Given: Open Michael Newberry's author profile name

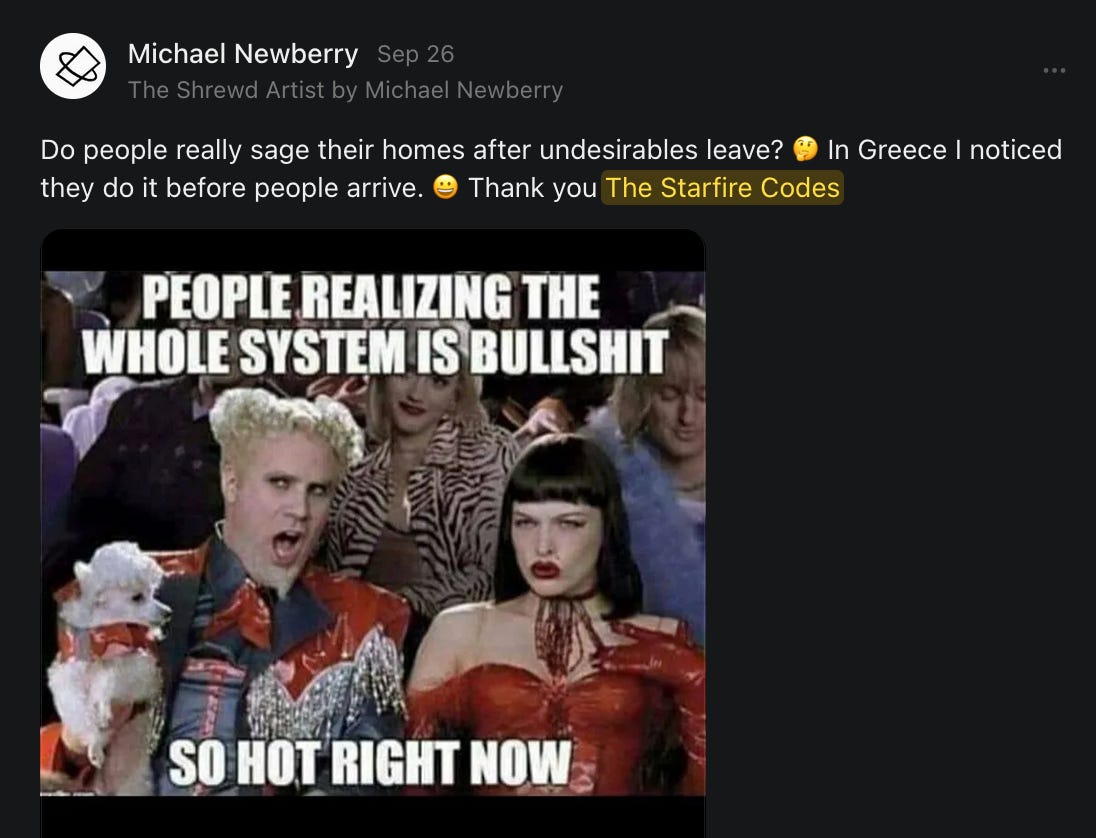Looking at the screenshot, I should [x=243, y=54].
